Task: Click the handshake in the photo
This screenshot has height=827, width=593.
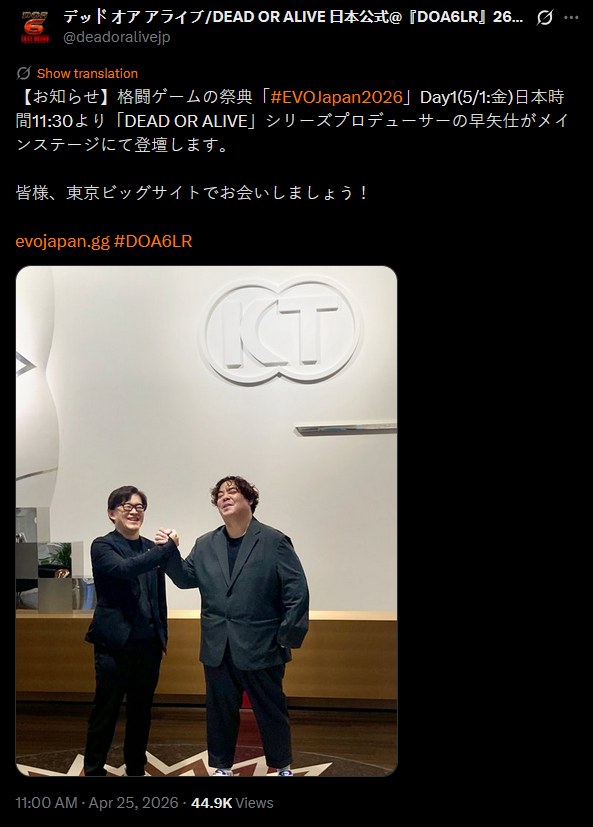Action: [x=167, y=538]
